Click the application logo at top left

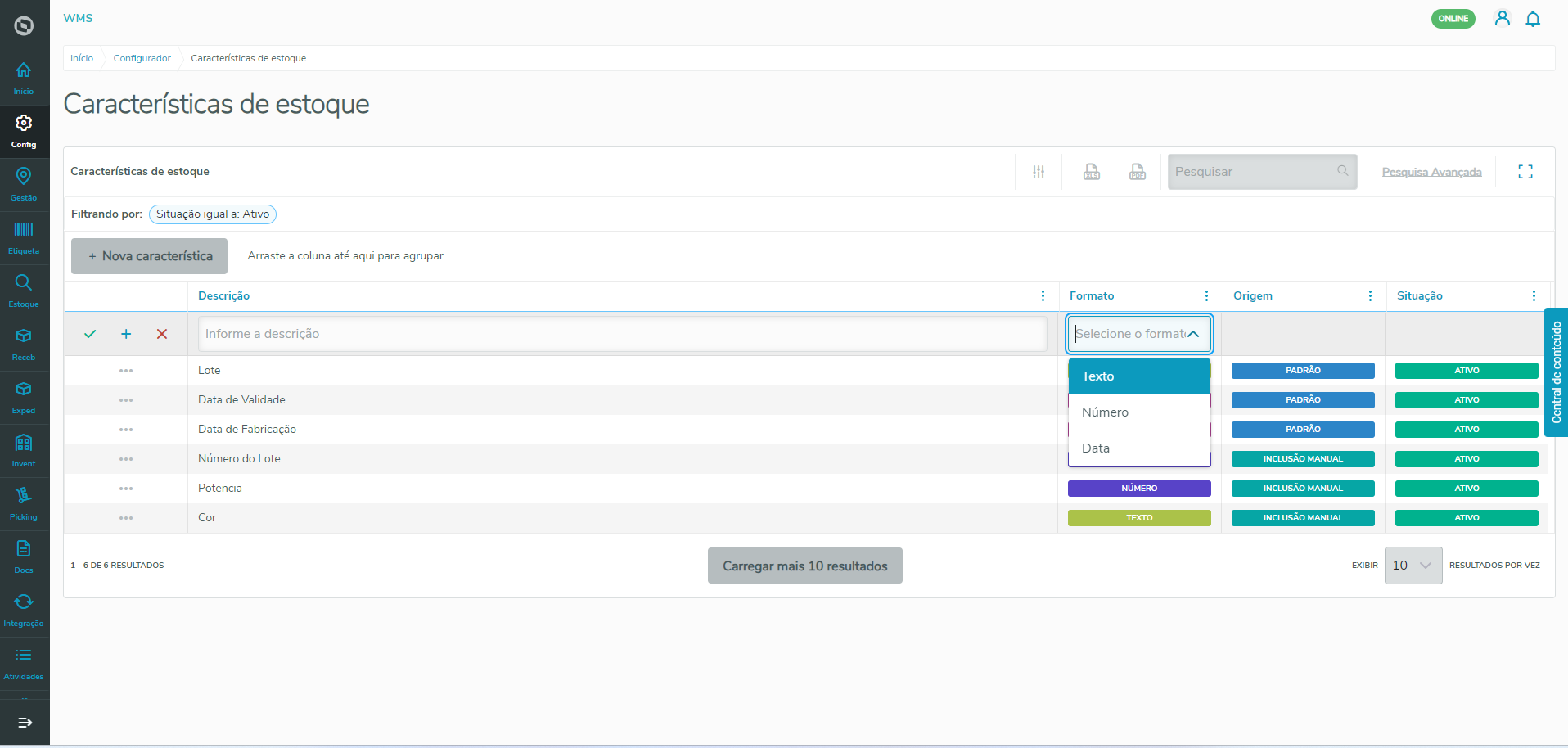pyautogui.click(x=24, y=25)
